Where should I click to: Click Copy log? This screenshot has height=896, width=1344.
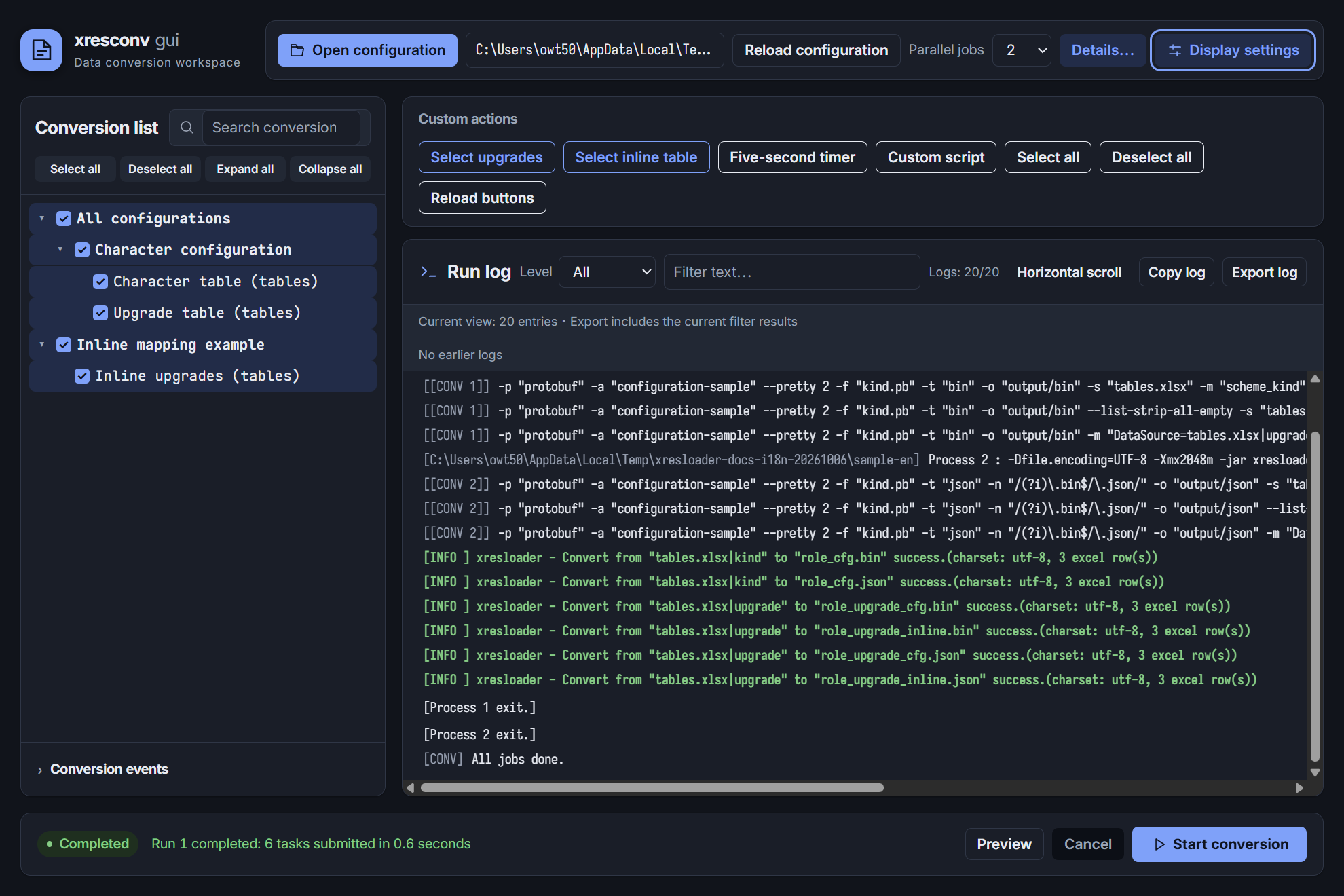point(1176,272)
